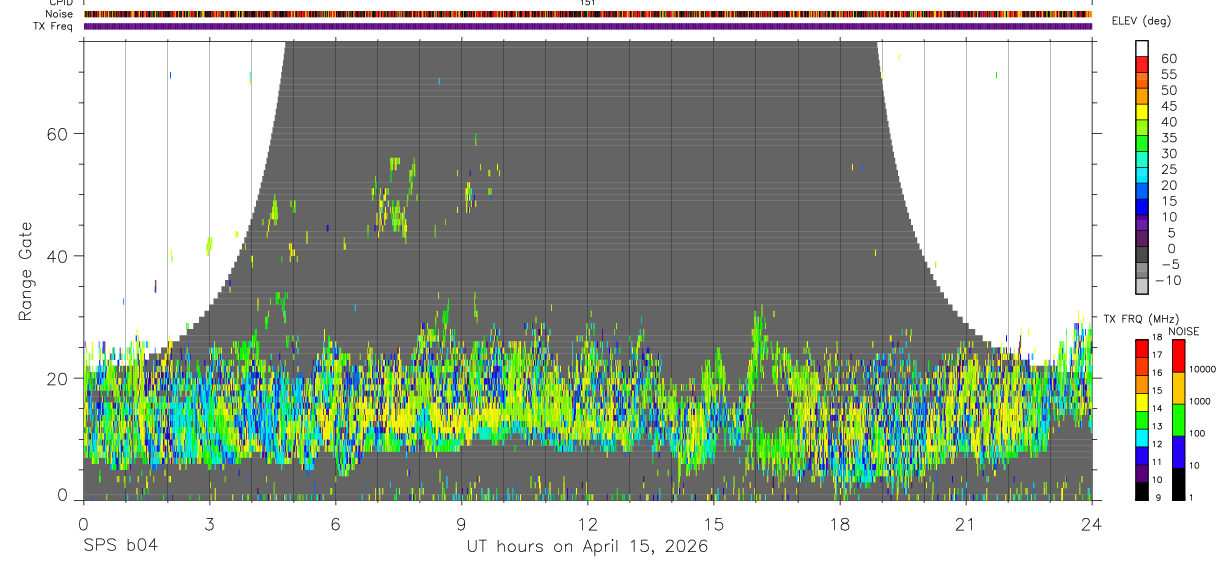
Task: Click the red top swatch of NOISE bar
Action: (1178, 355)
